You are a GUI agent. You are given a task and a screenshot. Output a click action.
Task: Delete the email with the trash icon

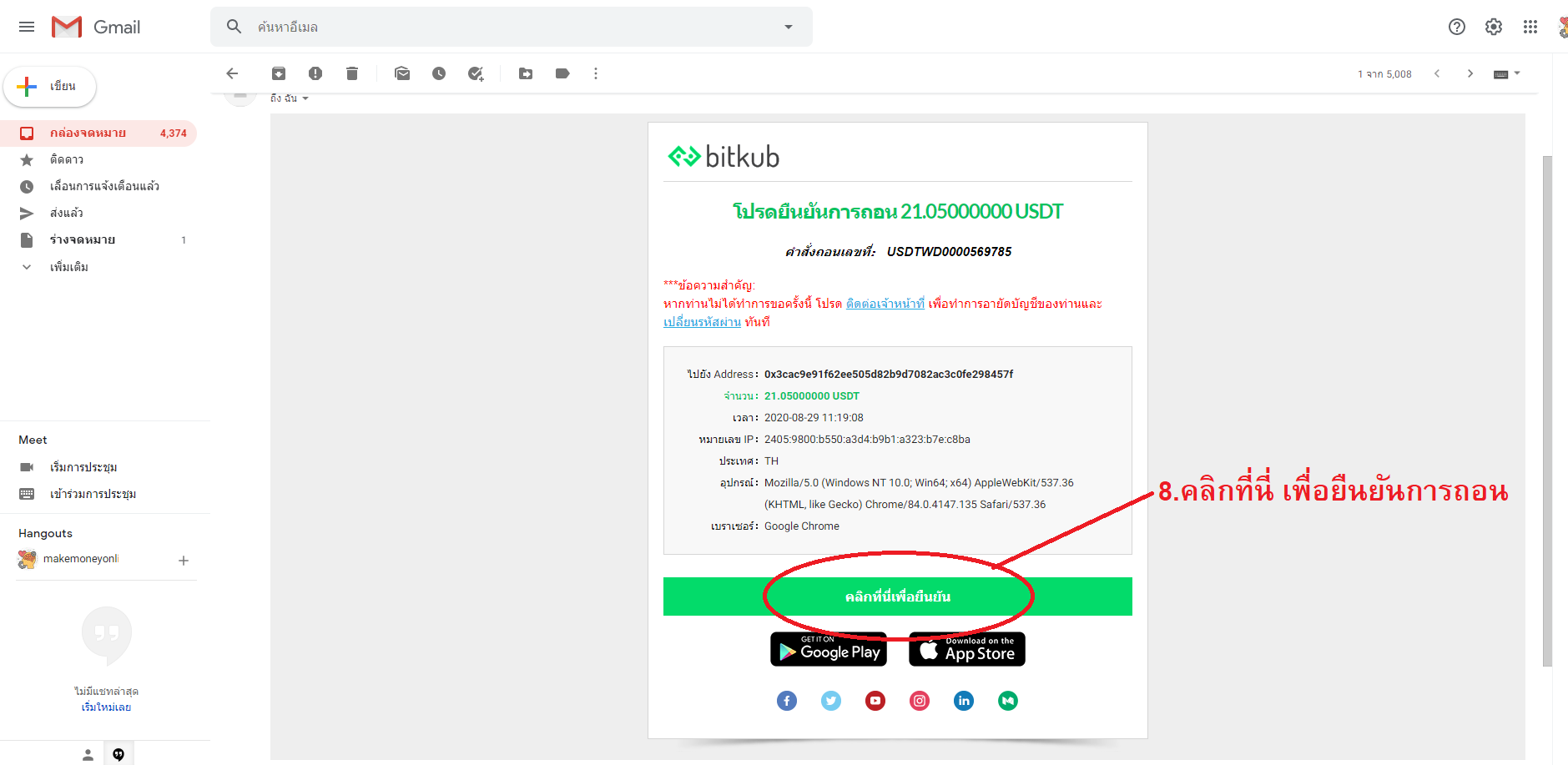pyautogui.click(x=352, y=73)
